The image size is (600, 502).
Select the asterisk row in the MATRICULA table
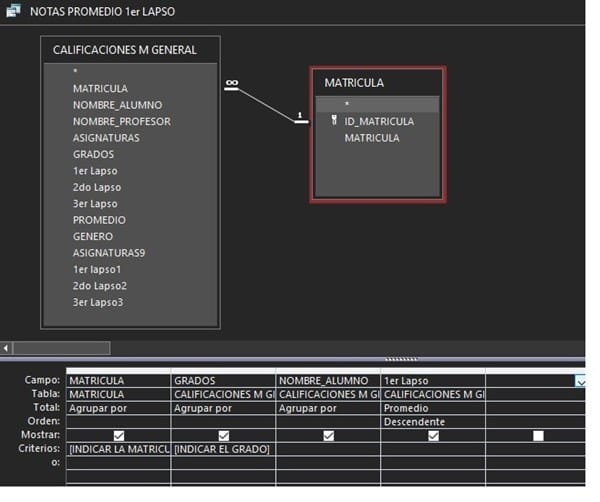[378, 104]
